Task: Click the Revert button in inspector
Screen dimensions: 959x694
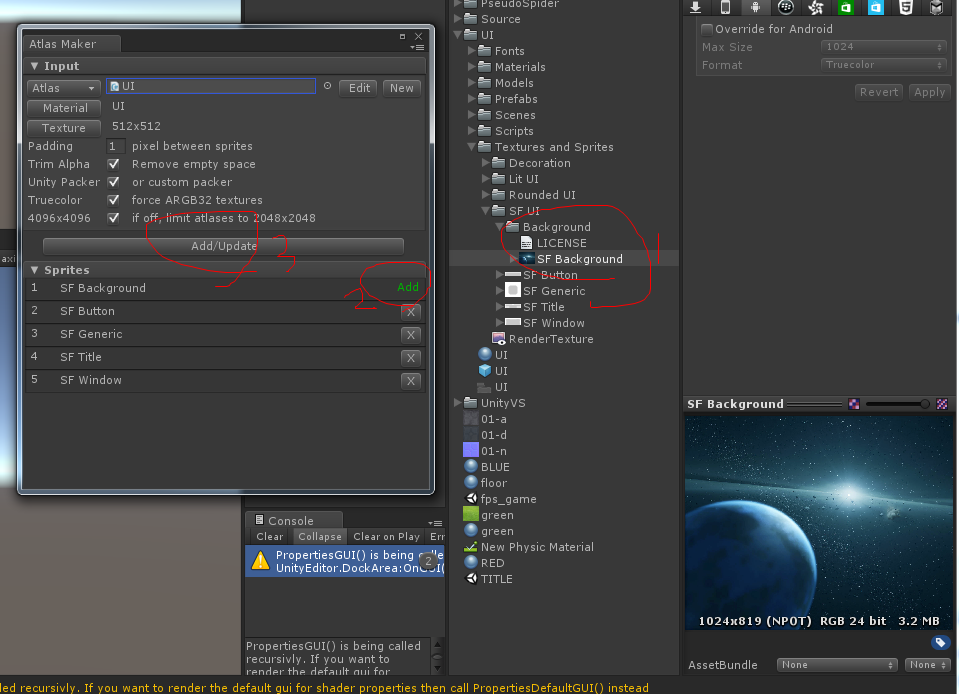Action: (x=878, y=92)
